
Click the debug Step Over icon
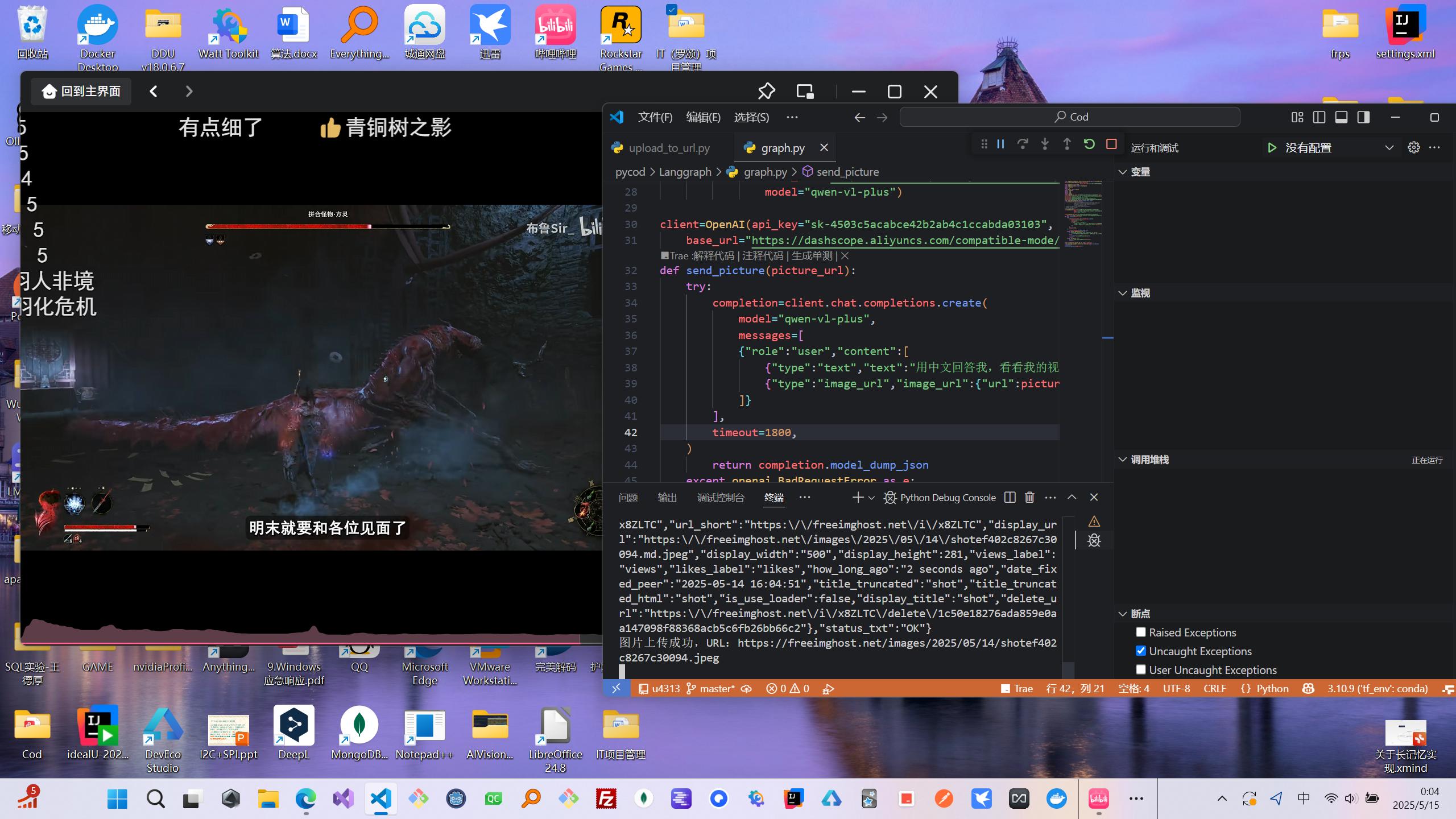1023,144
